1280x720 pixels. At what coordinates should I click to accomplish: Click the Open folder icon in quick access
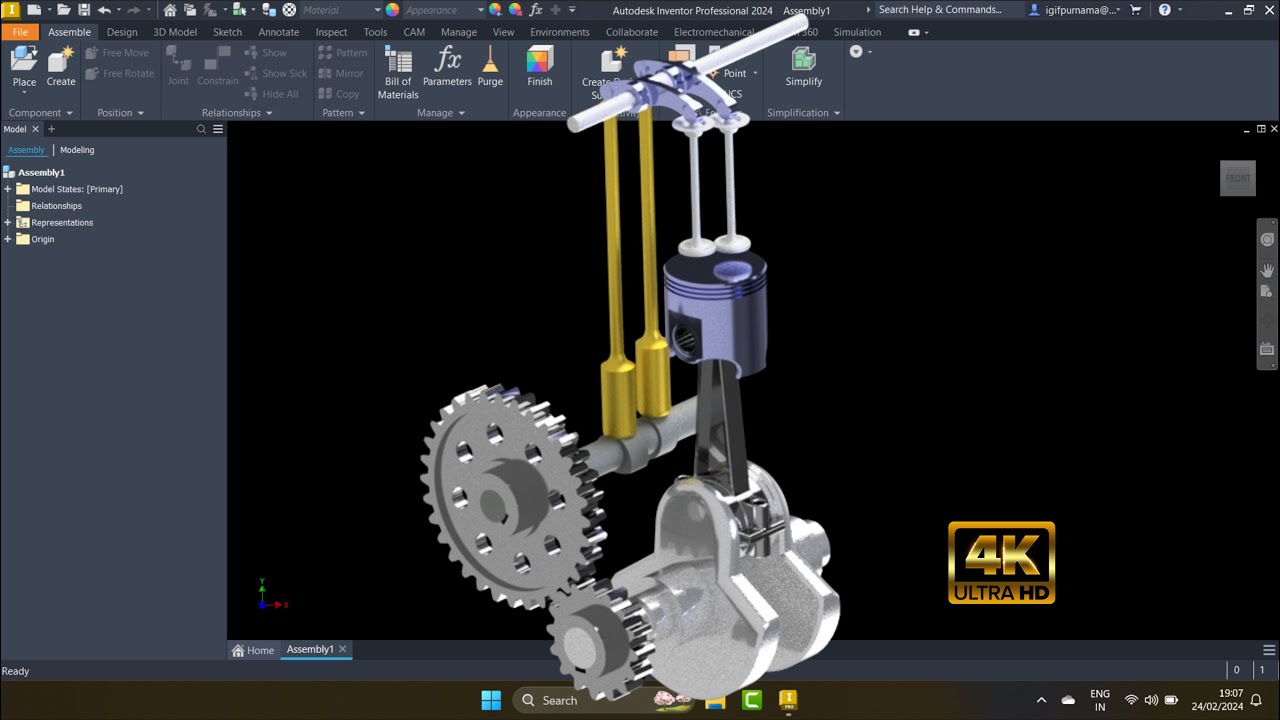64,10
